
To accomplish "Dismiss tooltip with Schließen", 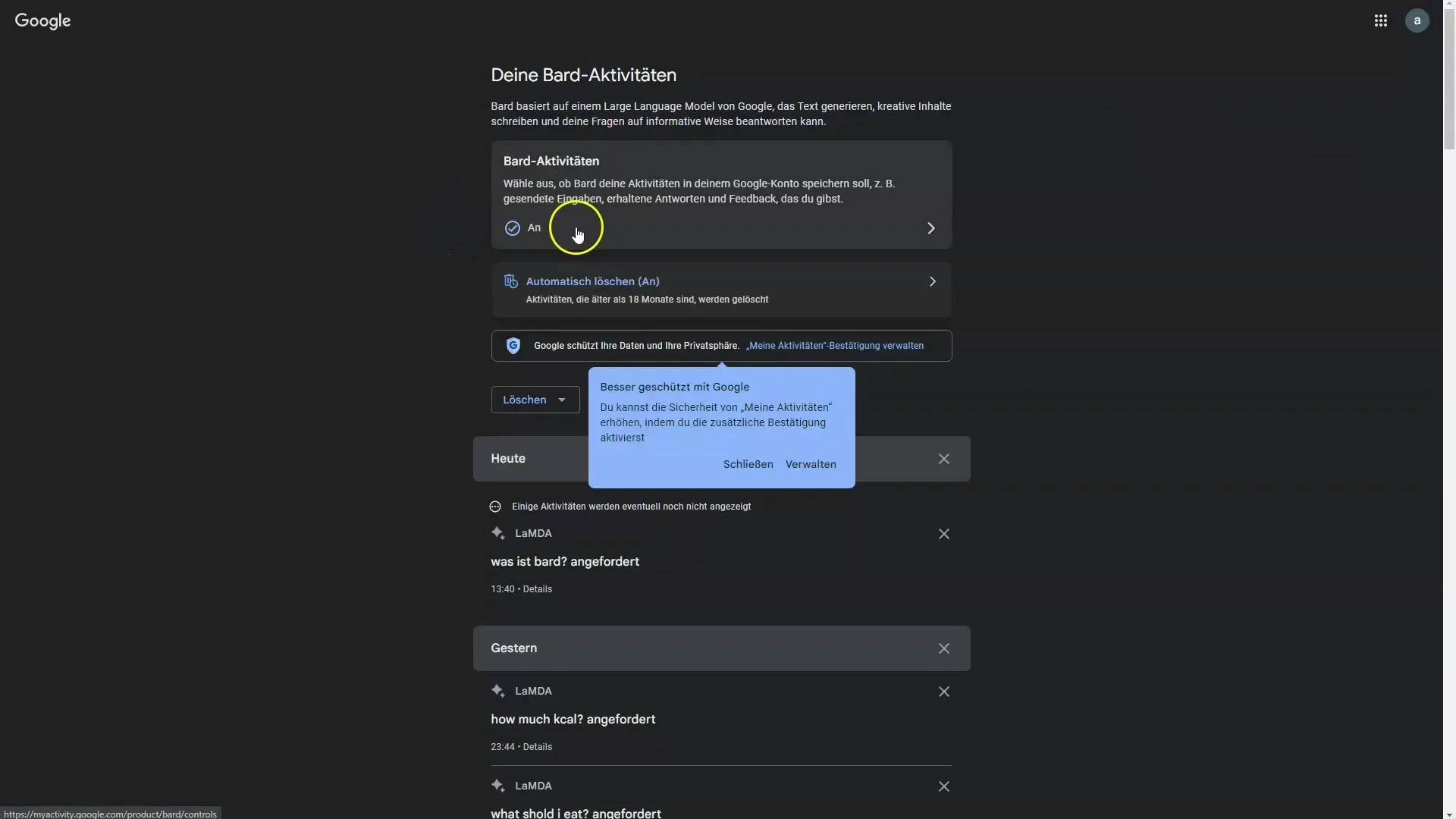I will [748, 464].
